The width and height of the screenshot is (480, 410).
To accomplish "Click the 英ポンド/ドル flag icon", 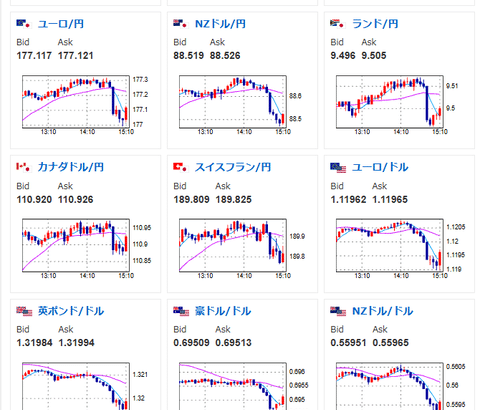I will pyautogui.click(x=24, y=311).
